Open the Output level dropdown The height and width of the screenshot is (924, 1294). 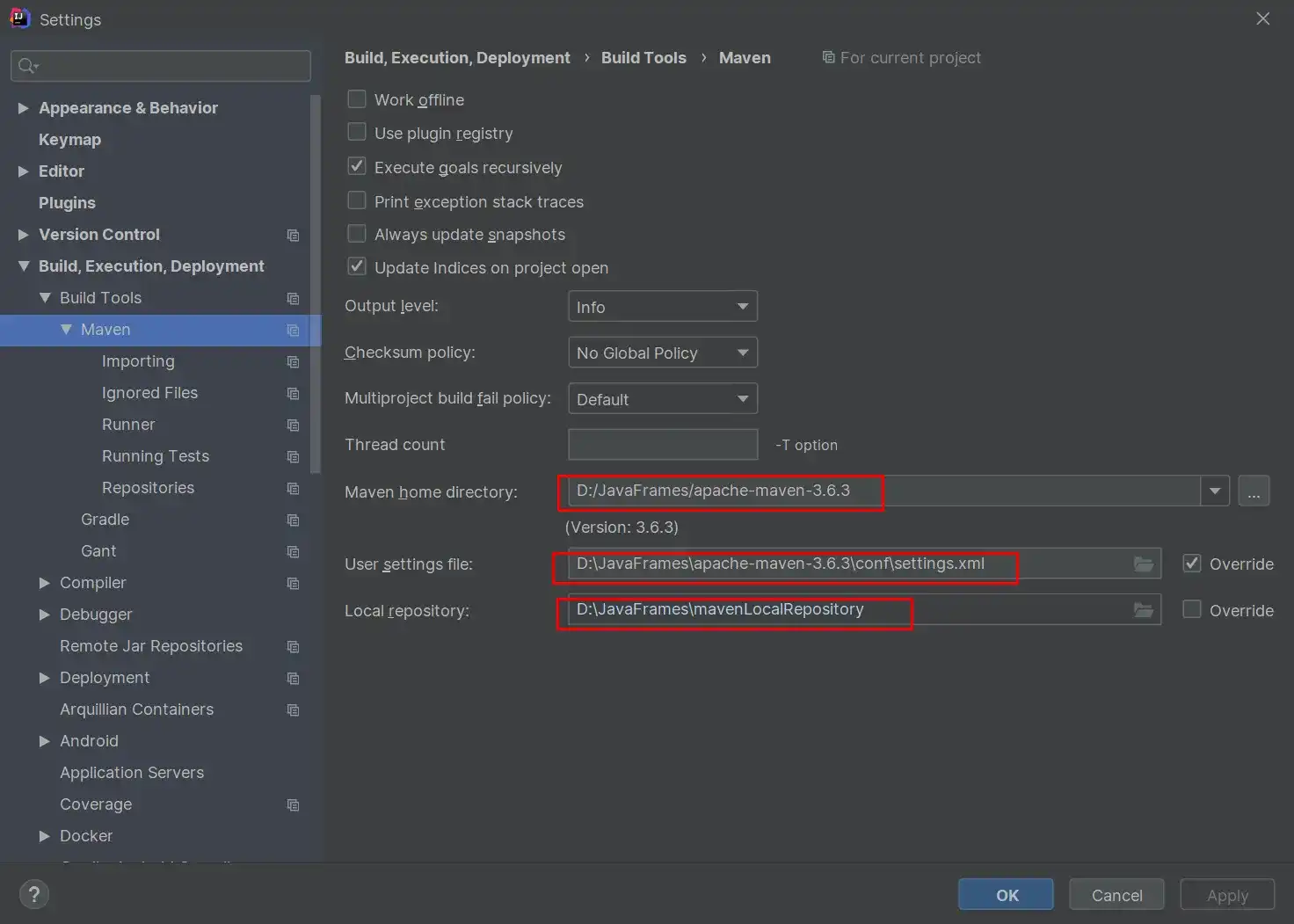[662, 307]
